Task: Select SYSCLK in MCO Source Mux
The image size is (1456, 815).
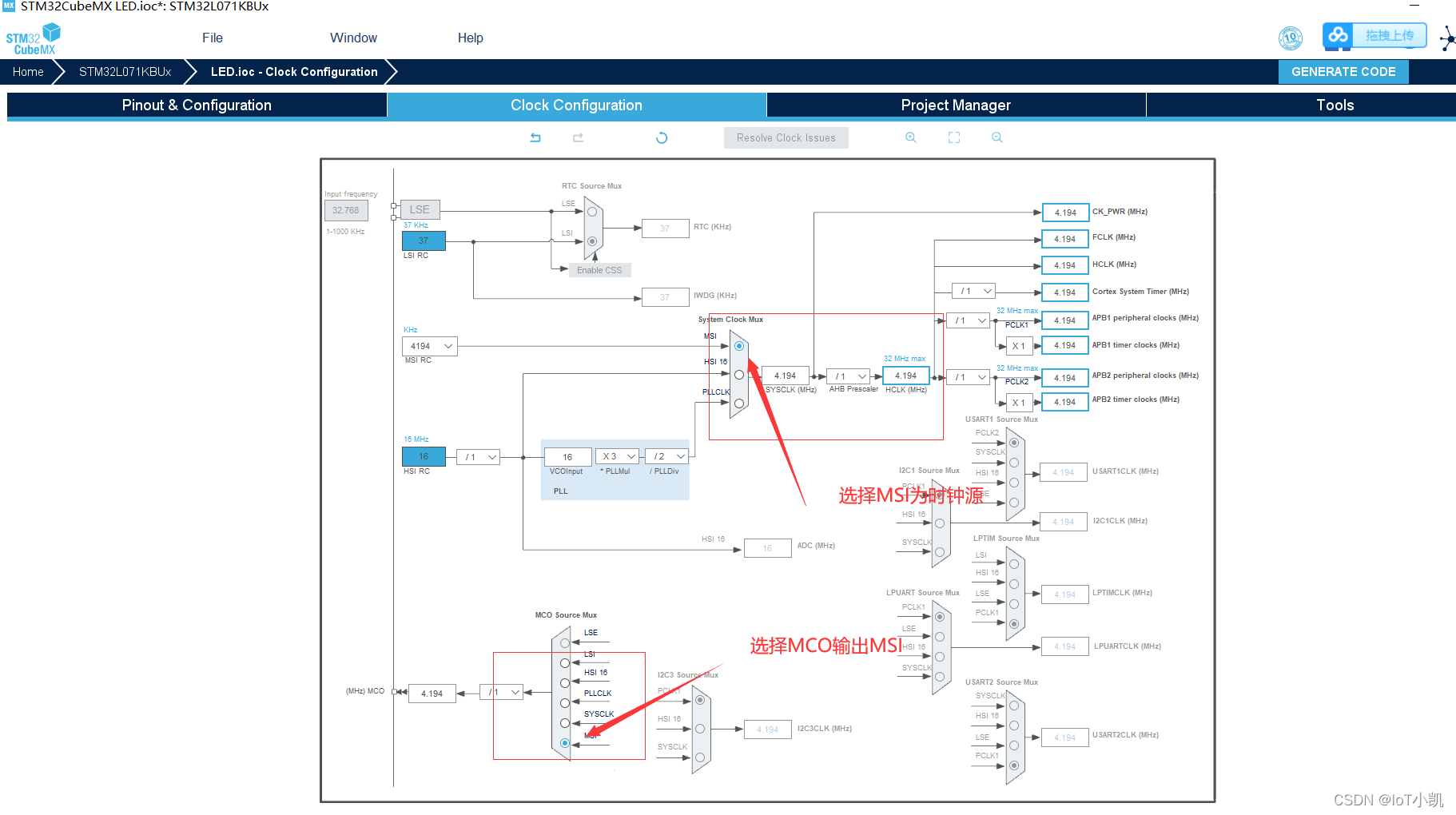Action: 565,723
